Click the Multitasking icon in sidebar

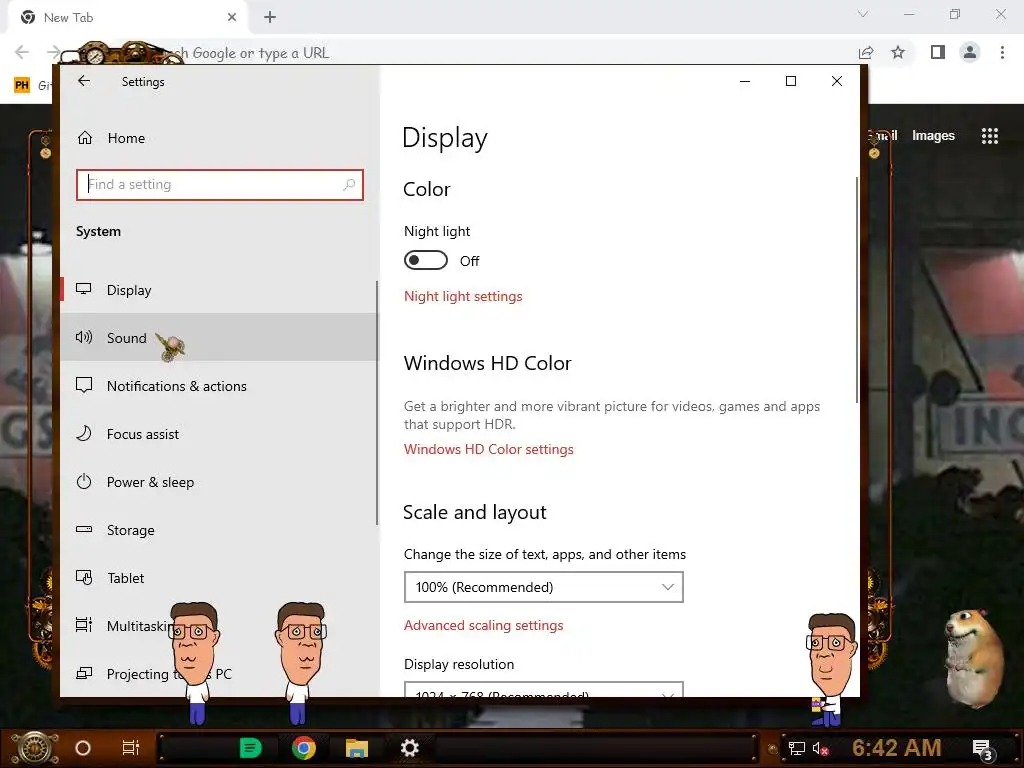click(84, 625)
